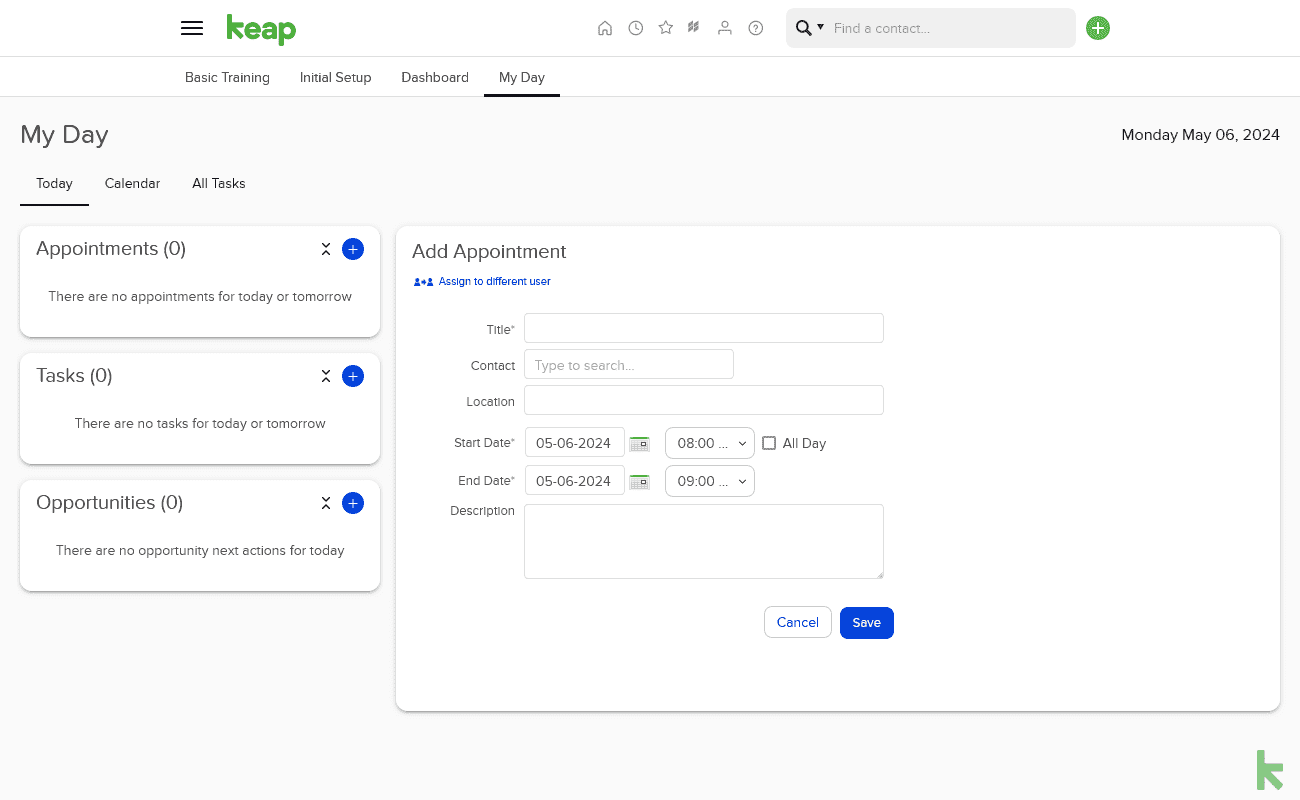The width and height of the screenshot is (1300, 800).
Task: Save the appointment
Action: (x=867, y=623)
